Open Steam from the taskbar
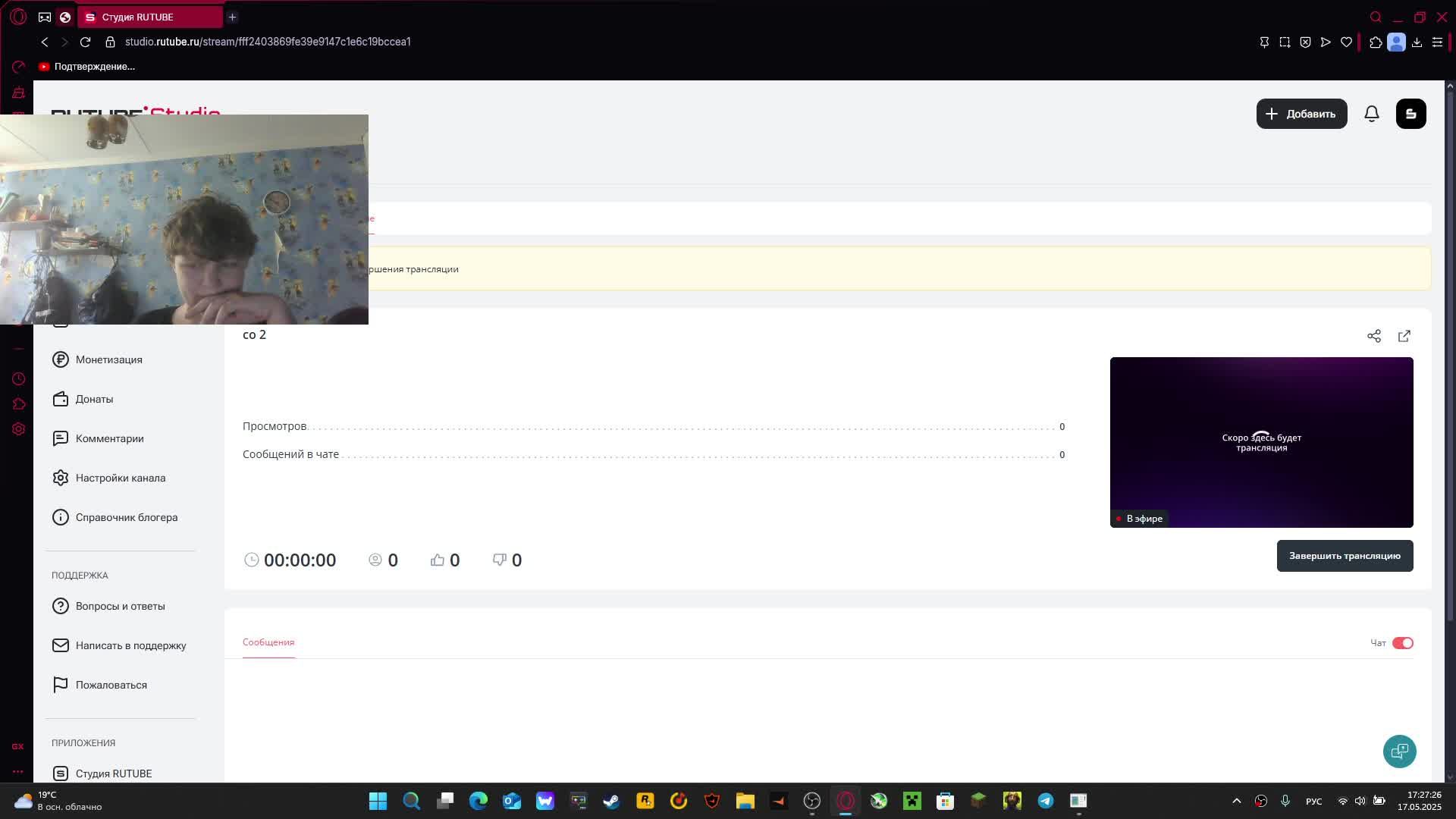Image resolution: width=1456 pixels, height=819 pixels. pyautogui.click(x=611, y=801)
